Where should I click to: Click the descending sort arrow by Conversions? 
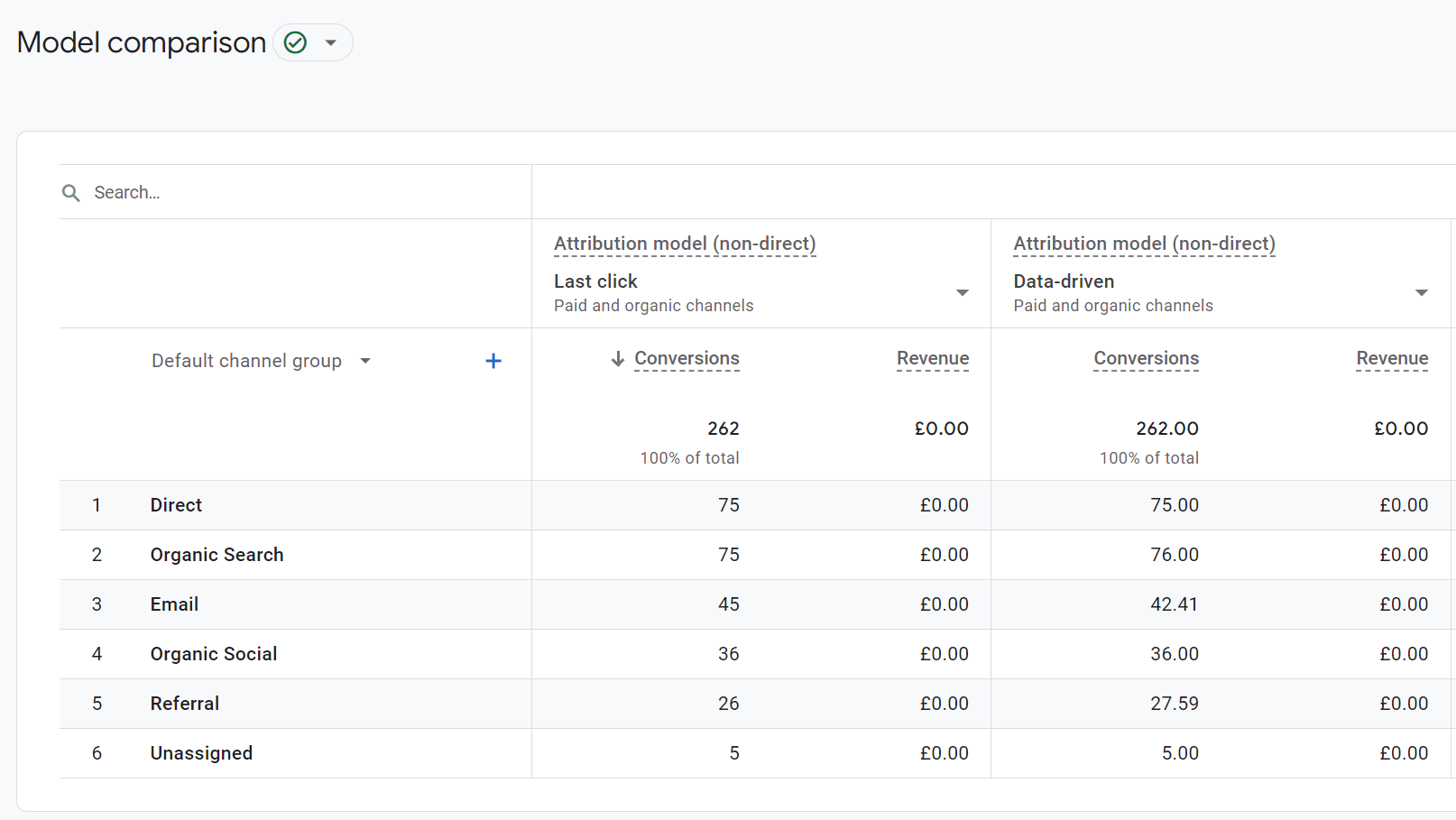pyautogui.click(x=618, y=358)
